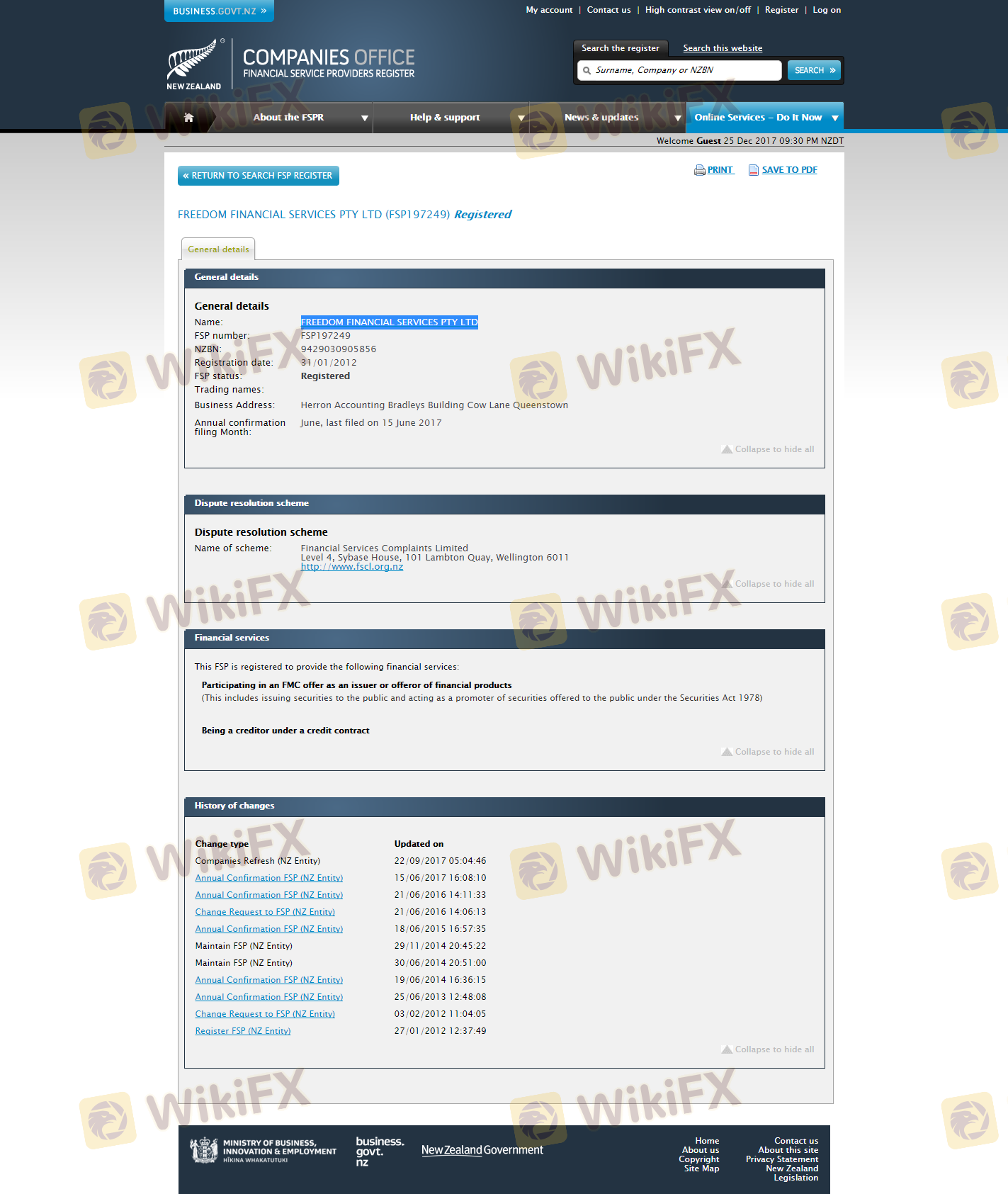Expand the About the FSPR menu arrow

coord(365,118)
